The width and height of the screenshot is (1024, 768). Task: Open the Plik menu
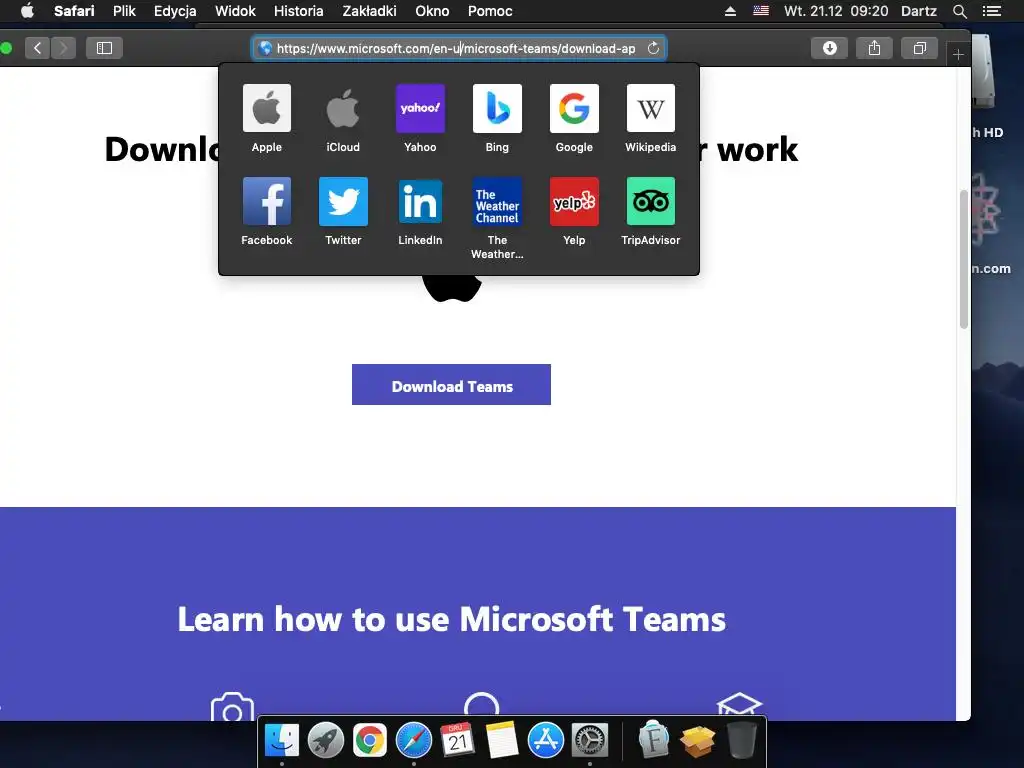click(124, 11)
